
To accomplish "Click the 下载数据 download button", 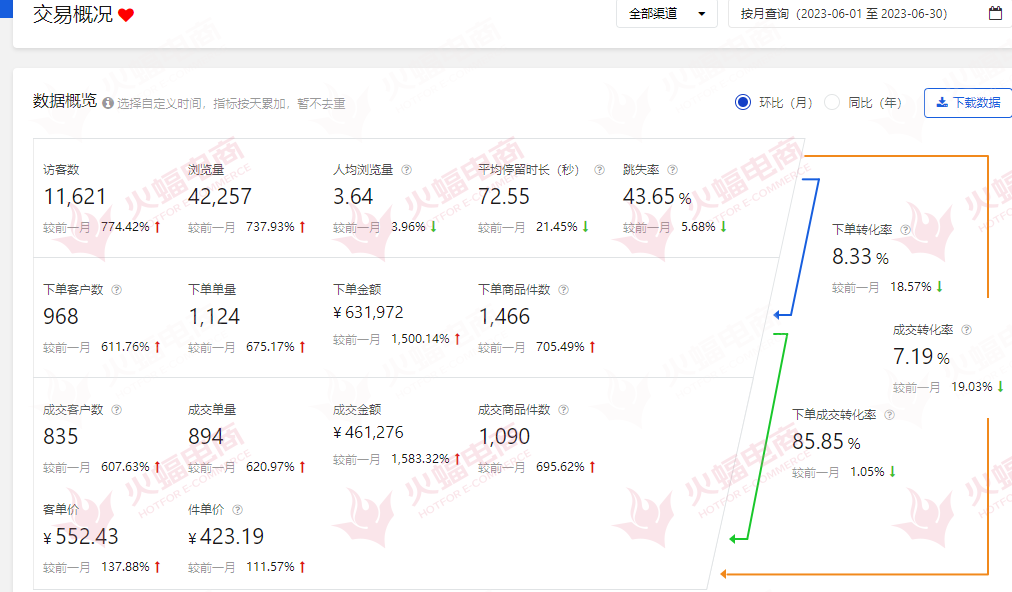I will tap(967, 102).
